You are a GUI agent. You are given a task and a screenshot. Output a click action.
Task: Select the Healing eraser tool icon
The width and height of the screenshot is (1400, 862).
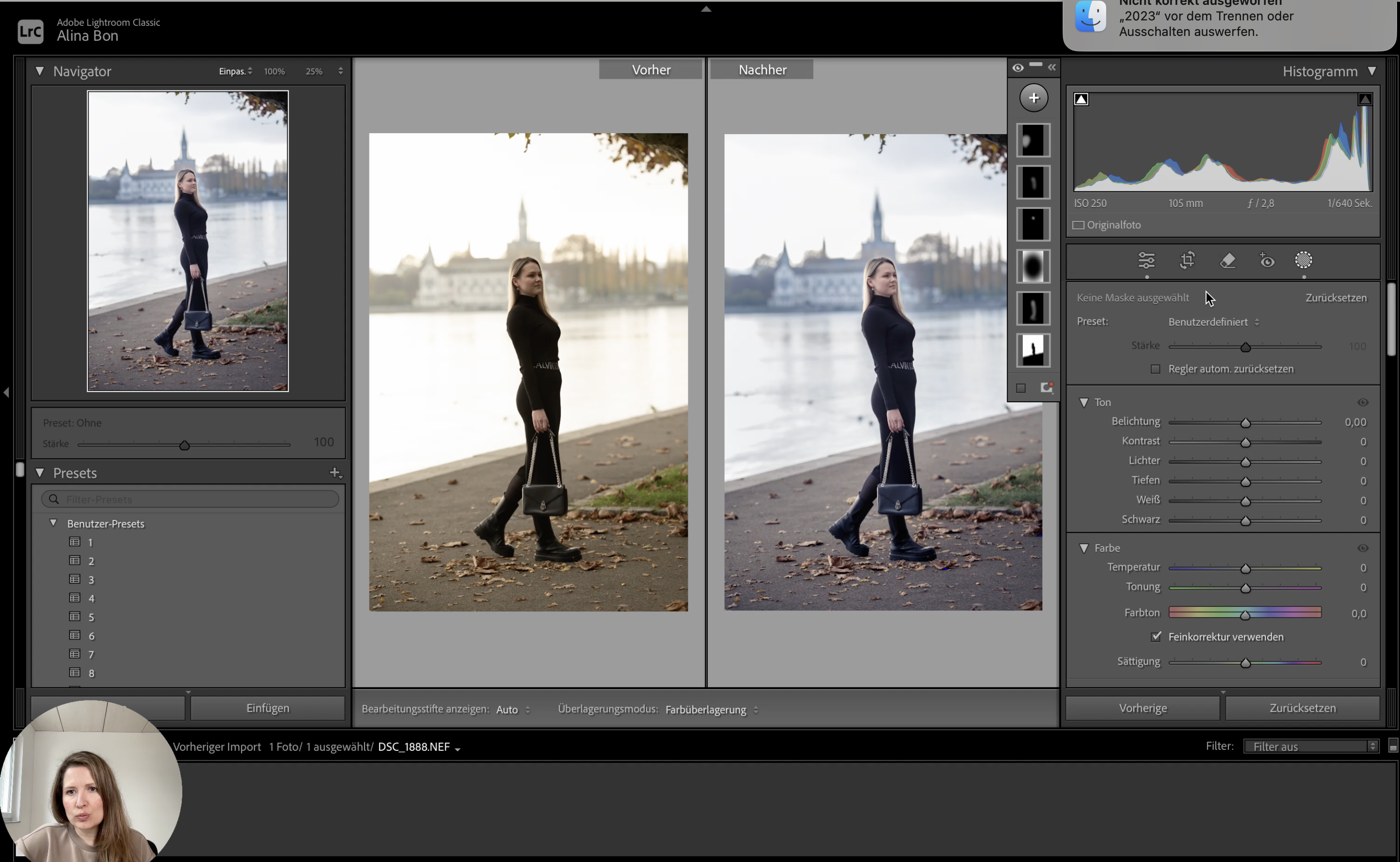[1227, 260]
